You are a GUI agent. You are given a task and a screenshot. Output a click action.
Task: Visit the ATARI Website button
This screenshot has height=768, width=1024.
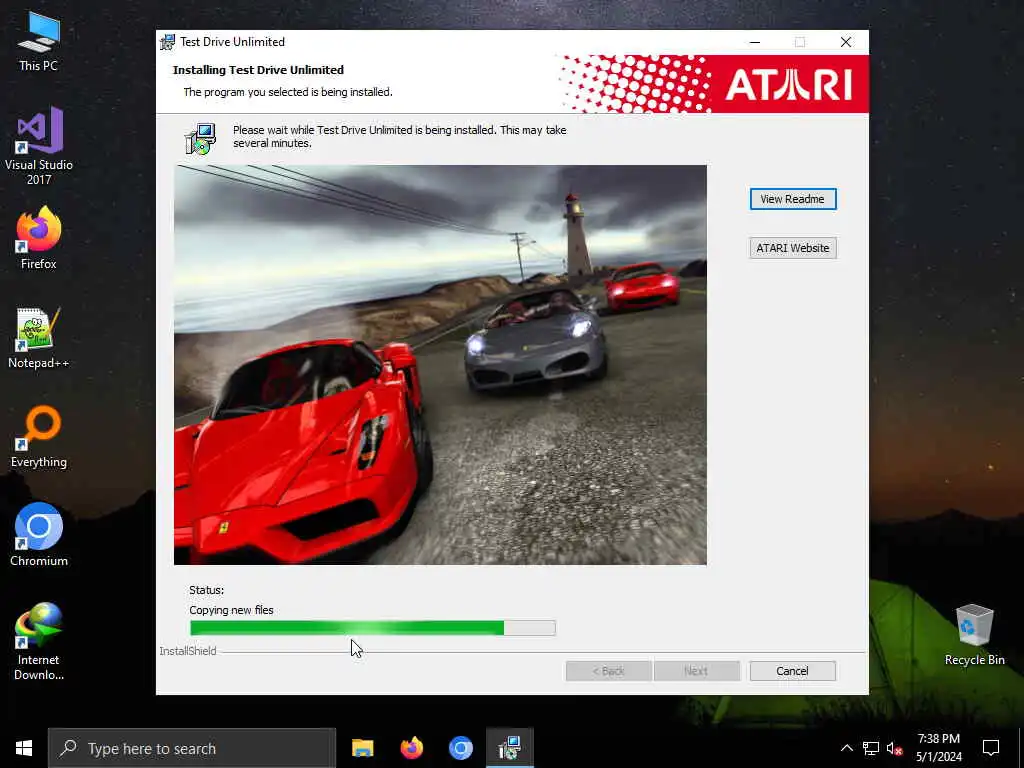[x=793, y=248]
